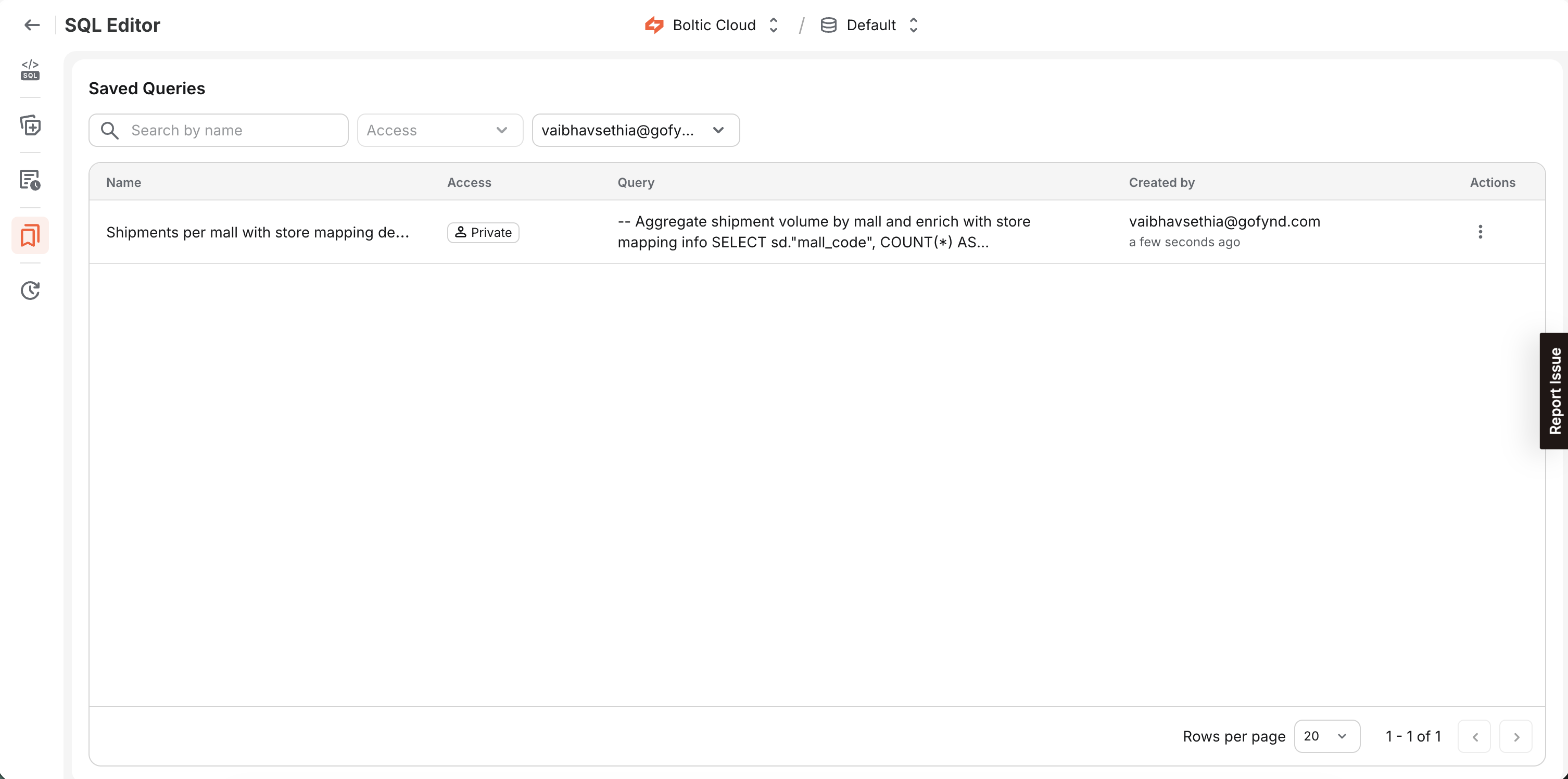Open the SQL editor panel
Image resolution: width=1568 pixels, height=779 pixels.
click(30, 69)
